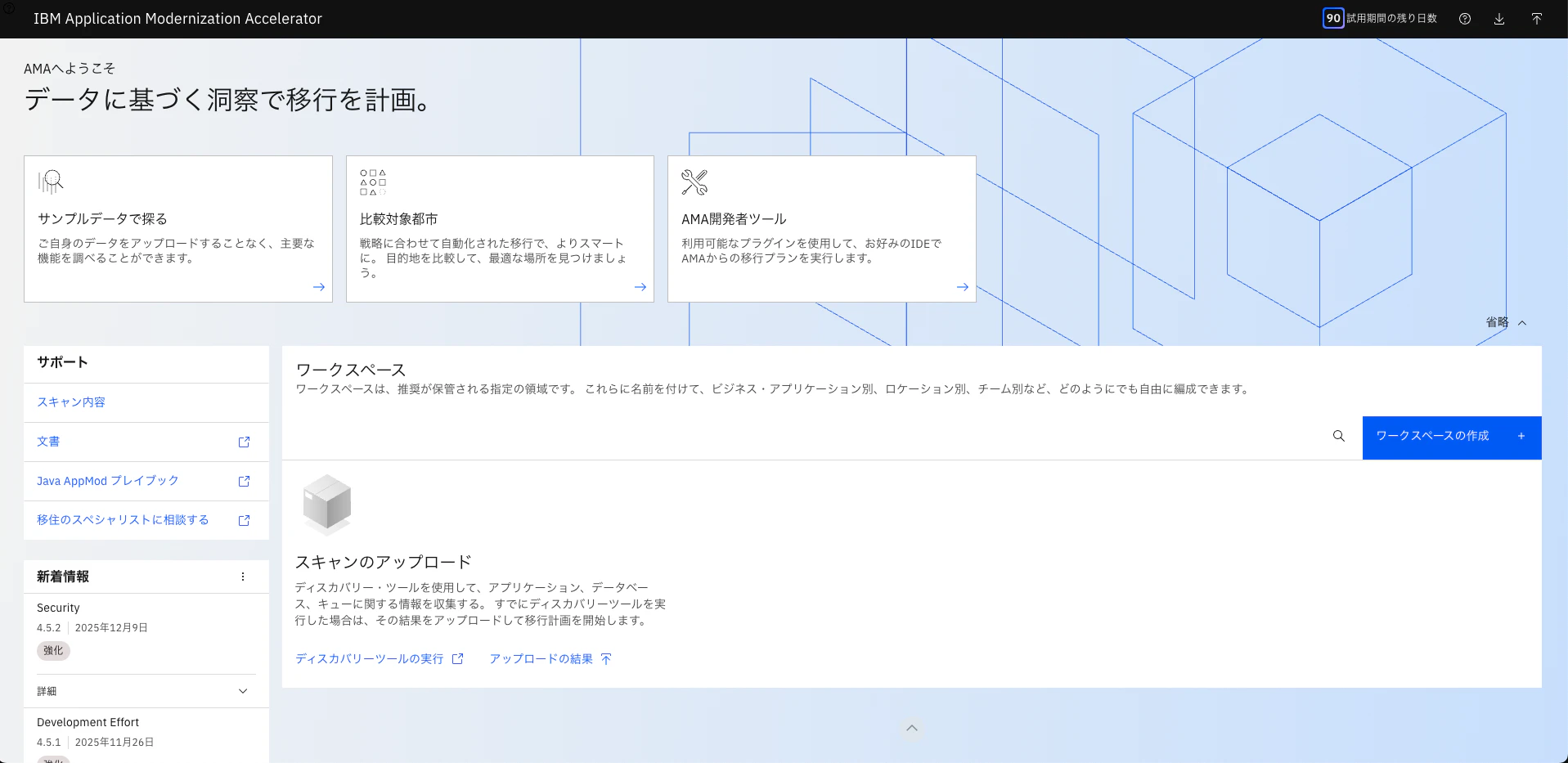Click the bottom center collapse chevron
Image resolution: width=1568 pixels, height=763 pixels.
[912, 728]
